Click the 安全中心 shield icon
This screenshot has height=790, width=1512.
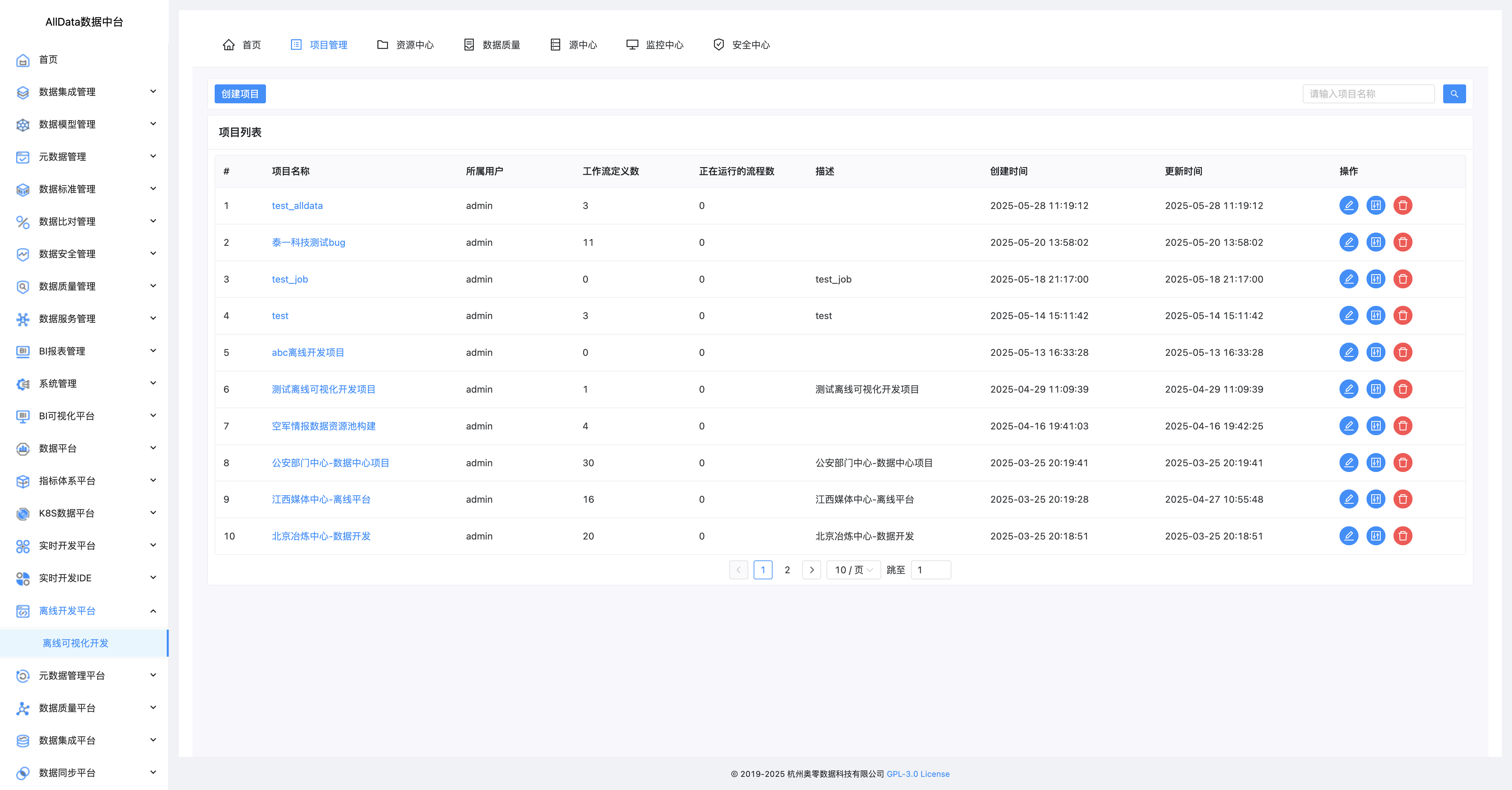click(719, 45)
